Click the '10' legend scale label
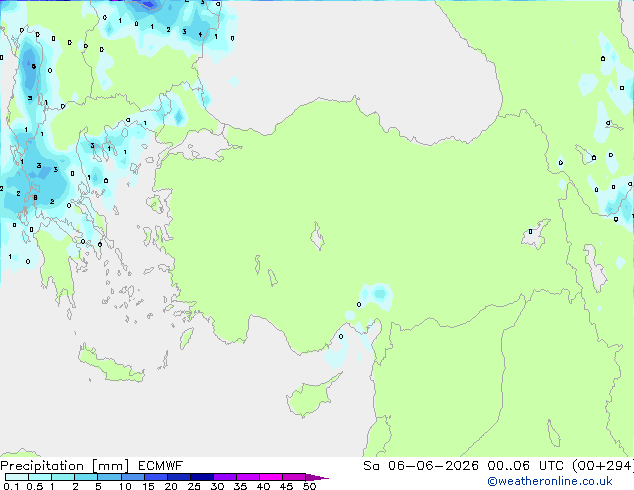Screen dimensions: 634x490 click(x=125, y=486)
